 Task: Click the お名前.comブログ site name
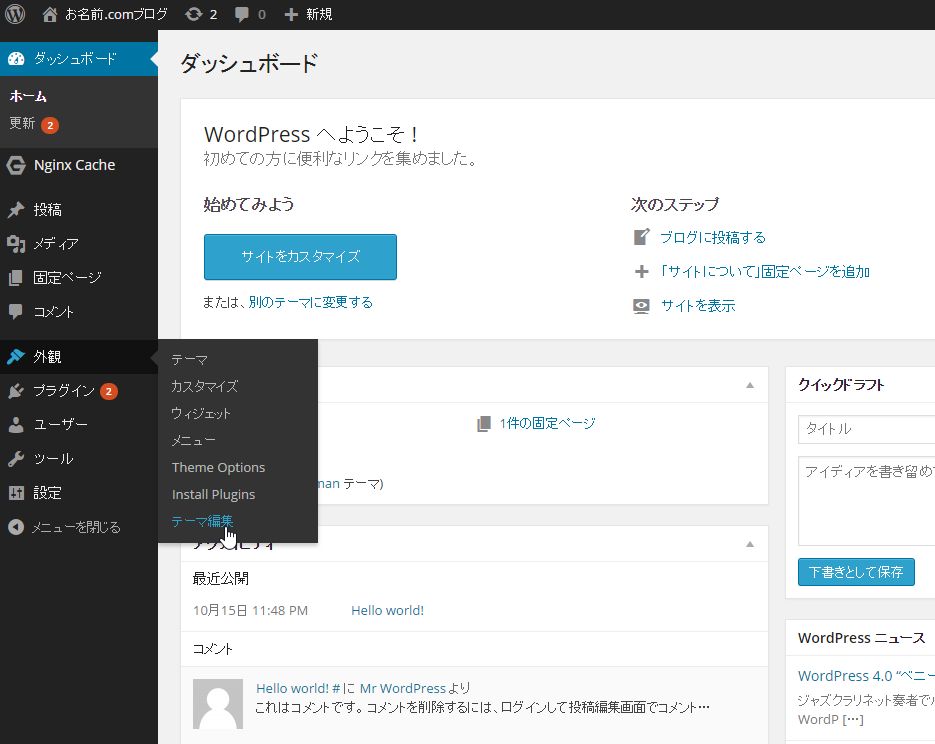[x=116, y=14]
